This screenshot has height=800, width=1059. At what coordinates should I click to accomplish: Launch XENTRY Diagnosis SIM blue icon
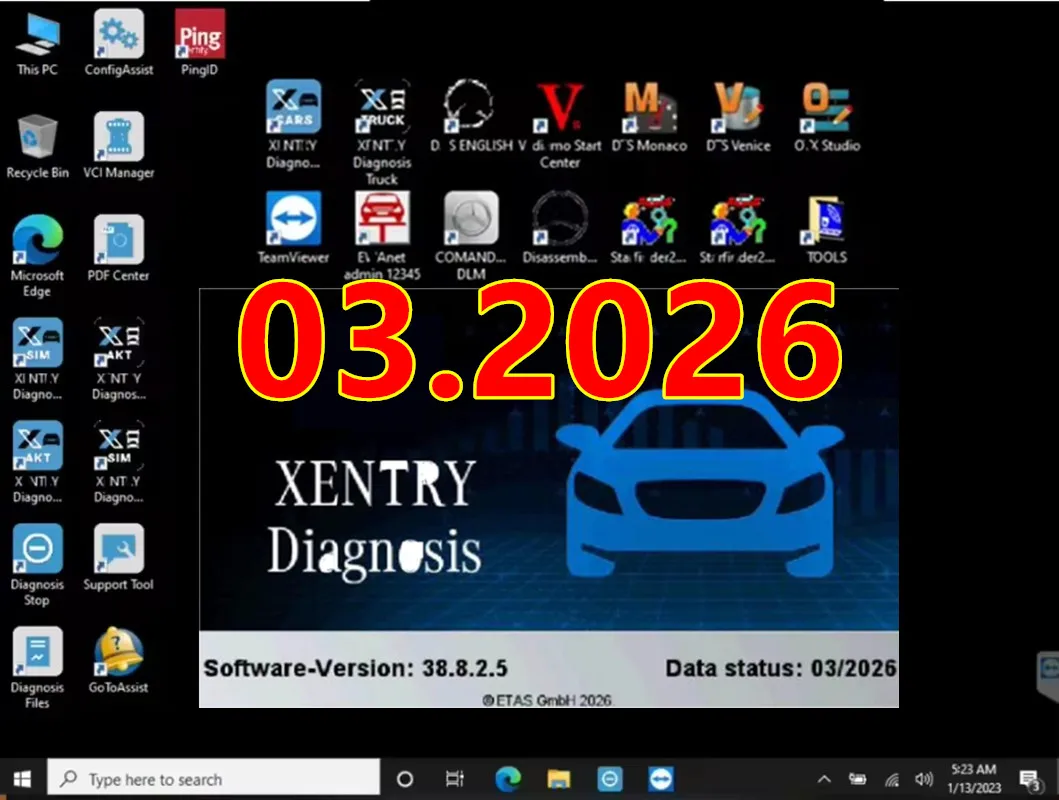[x=37, y=359]
